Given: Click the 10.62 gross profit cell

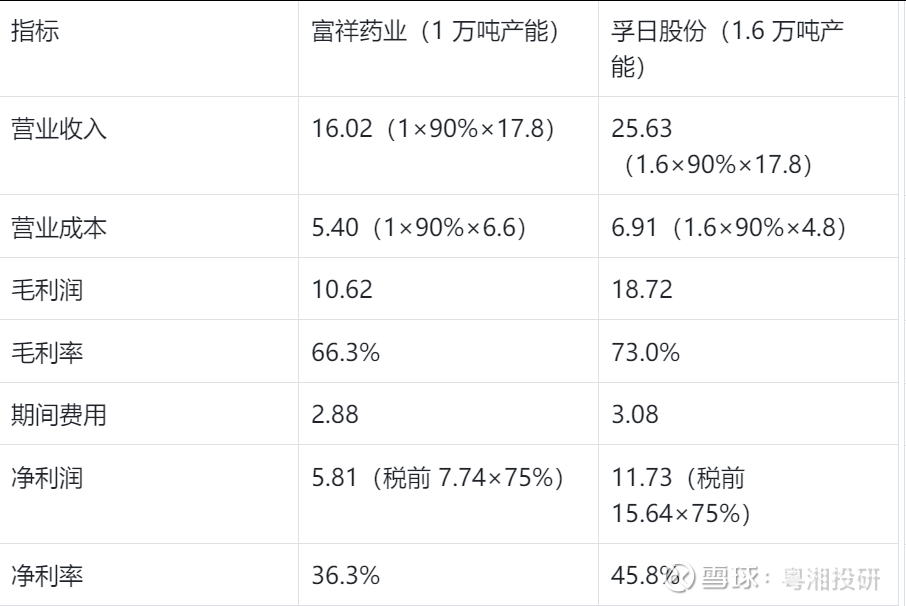Looking at the screenshot, I should [342, 290].
